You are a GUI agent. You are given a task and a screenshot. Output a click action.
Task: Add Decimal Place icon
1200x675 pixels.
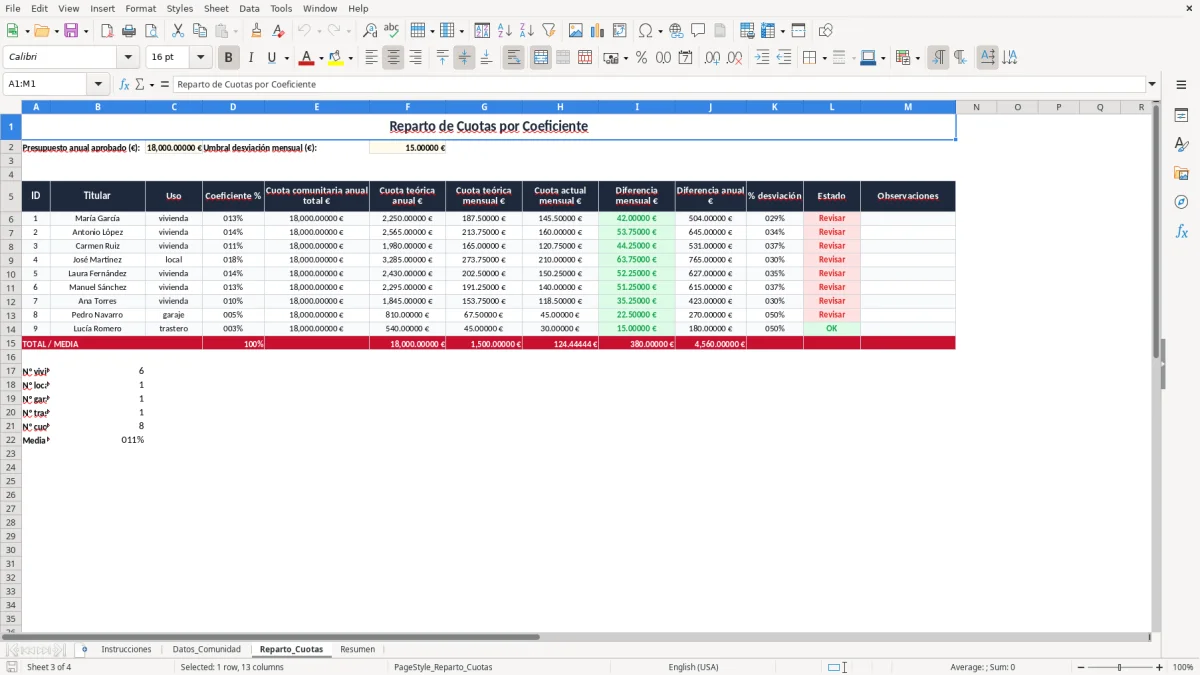tap(713, 58)
